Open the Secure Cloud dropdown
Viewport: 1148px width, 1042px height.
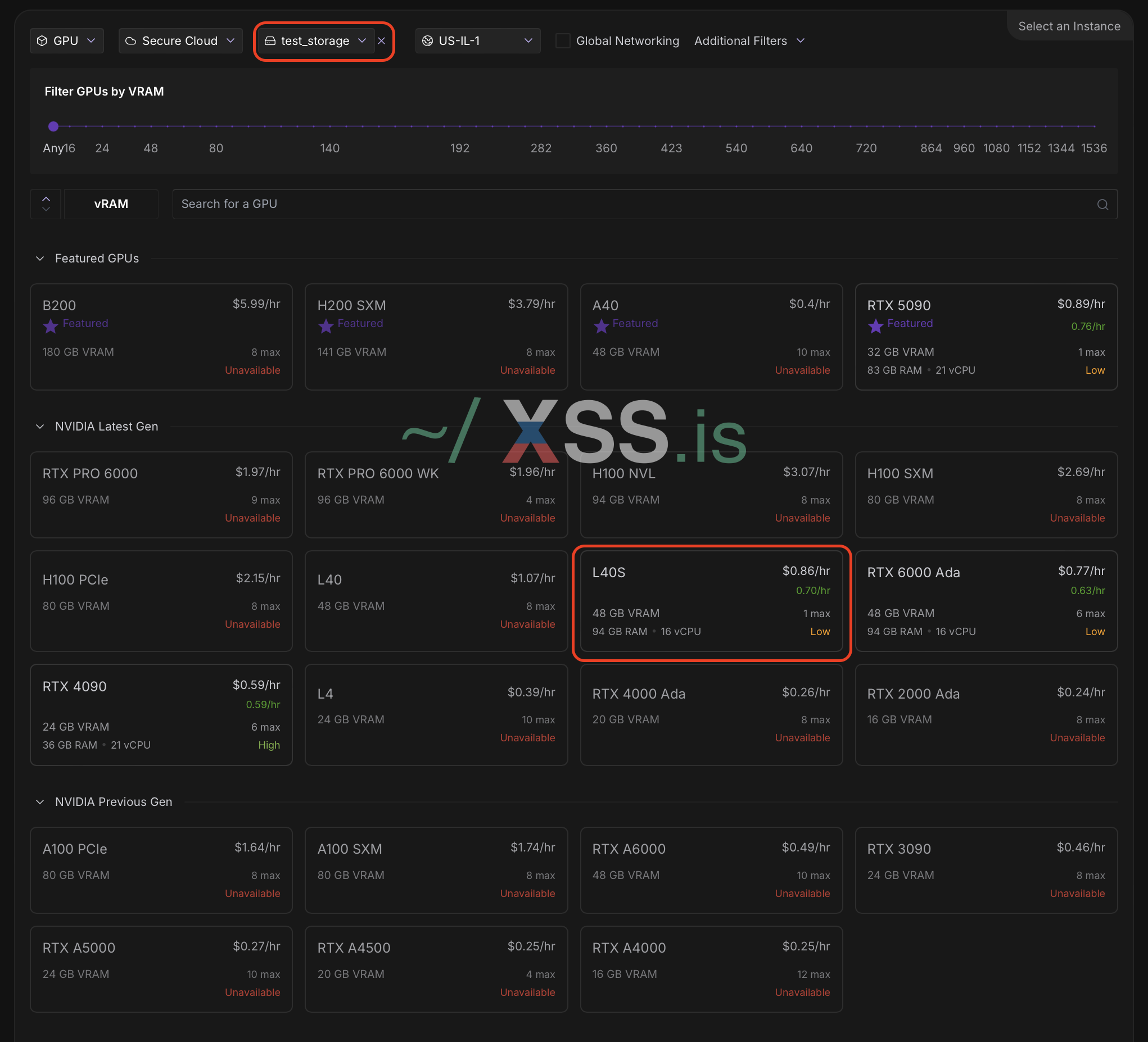pyautogui.click(x=180, y=41)
